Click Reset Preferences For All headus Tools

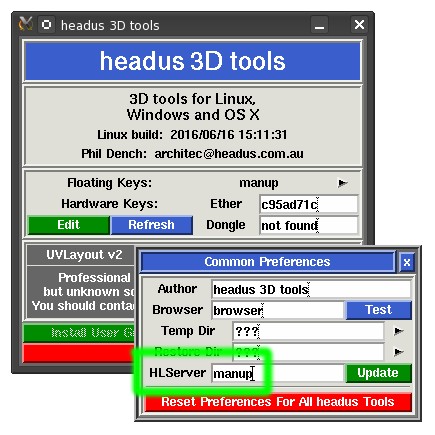[278, 402]
